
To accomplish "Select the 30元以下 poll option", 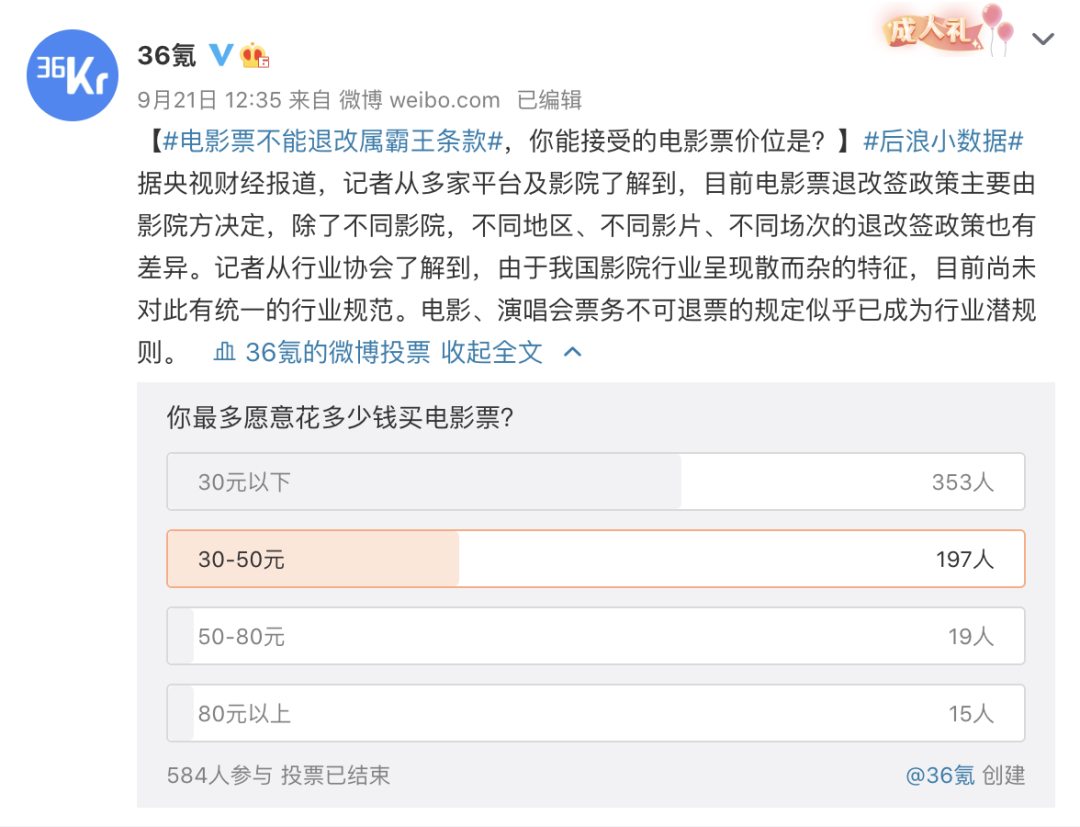I will (595, 482).
